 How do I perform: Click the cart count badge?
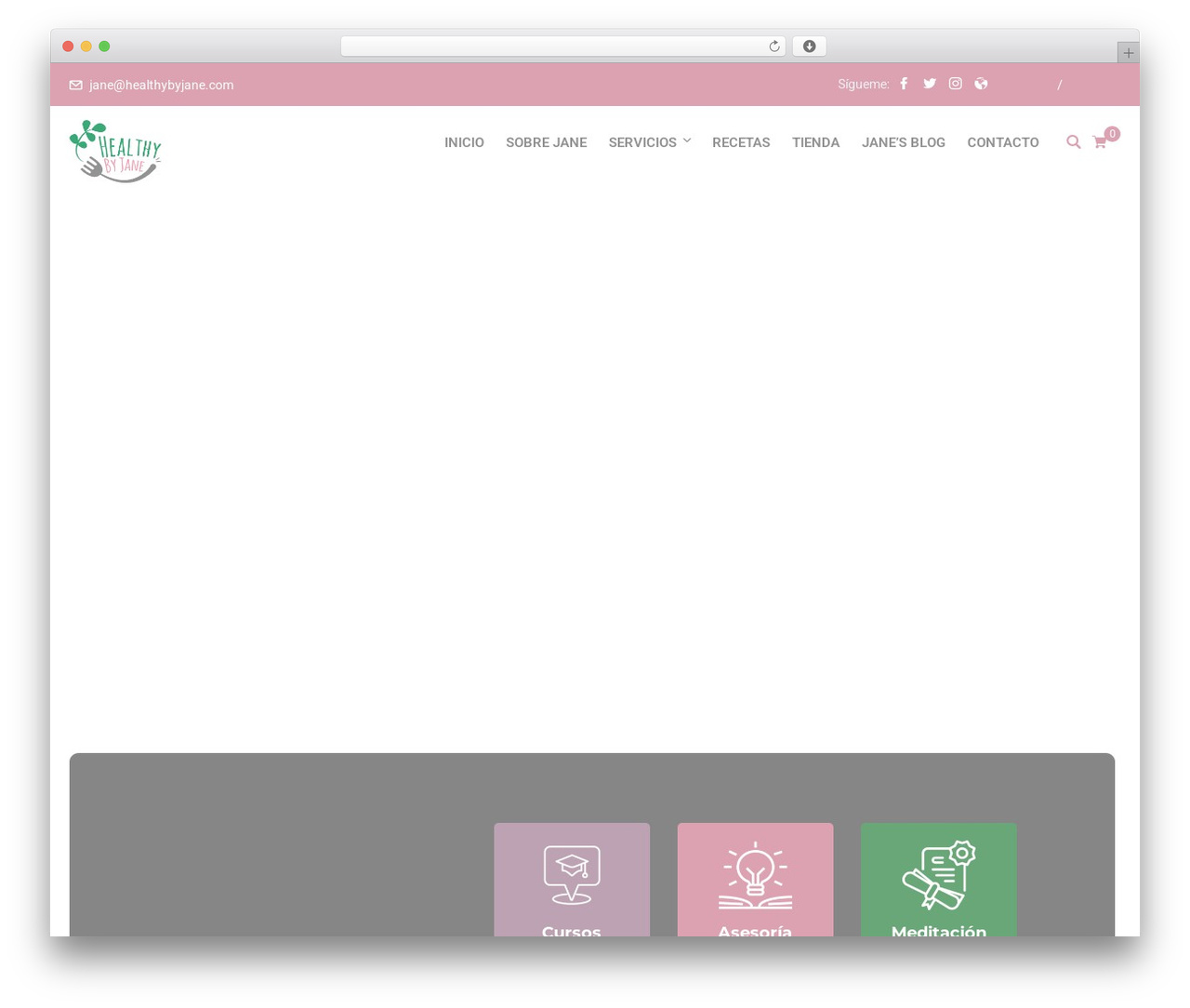[x=1112, y=134]
